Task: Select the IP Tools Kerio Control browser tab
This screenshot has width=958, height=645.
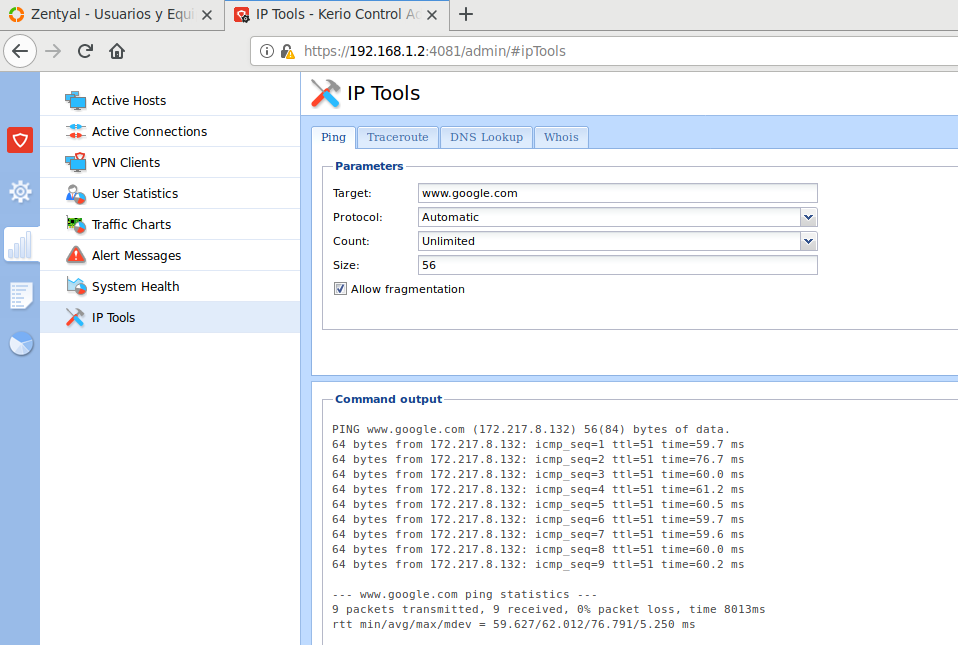Action: point(337,15)
